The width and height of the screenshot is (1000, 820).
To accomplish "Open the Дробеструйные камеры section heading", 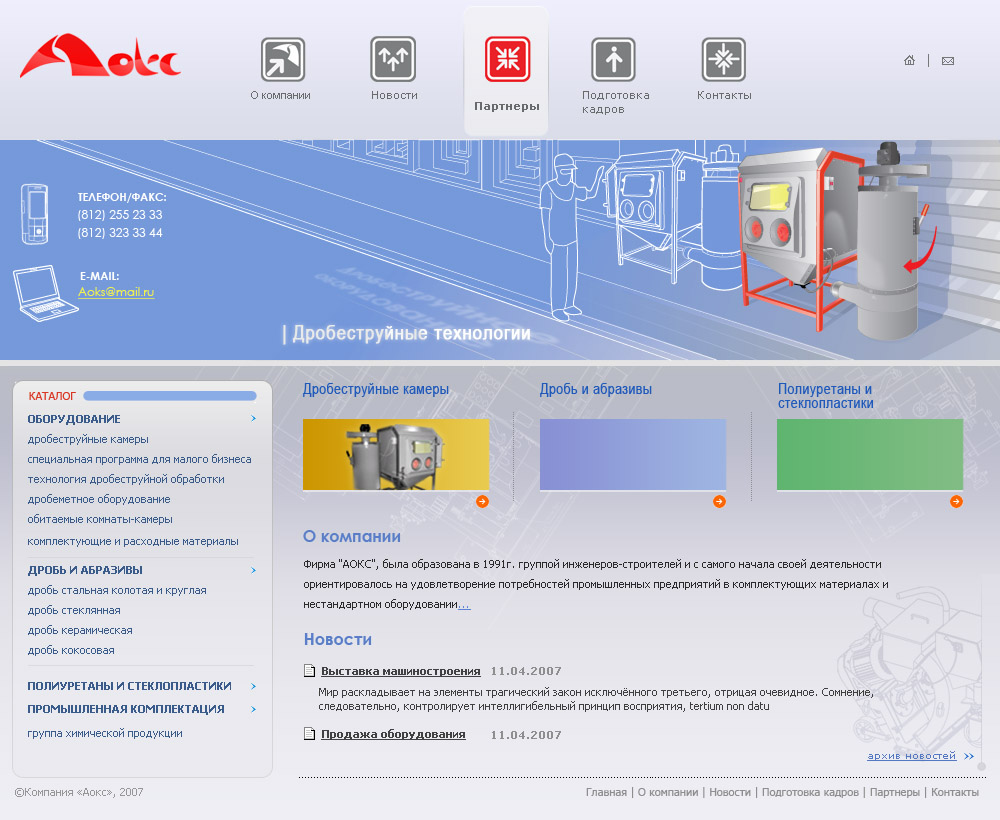I will [376, 389].
